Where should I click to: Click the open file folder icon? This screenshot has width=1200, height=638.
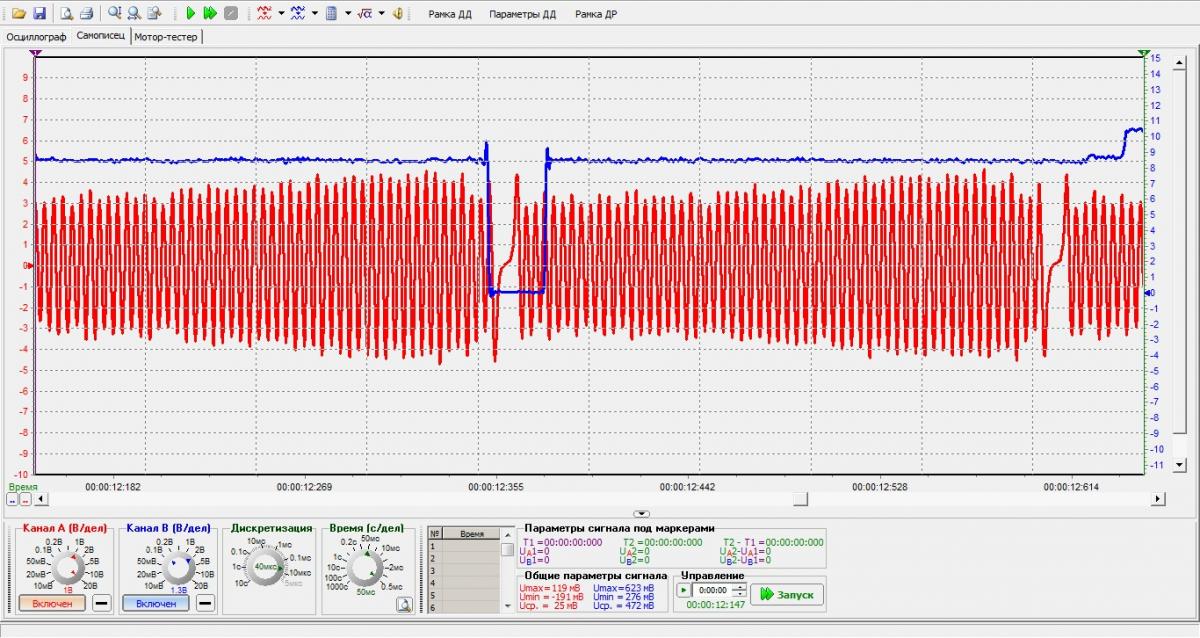pos(18,14)
